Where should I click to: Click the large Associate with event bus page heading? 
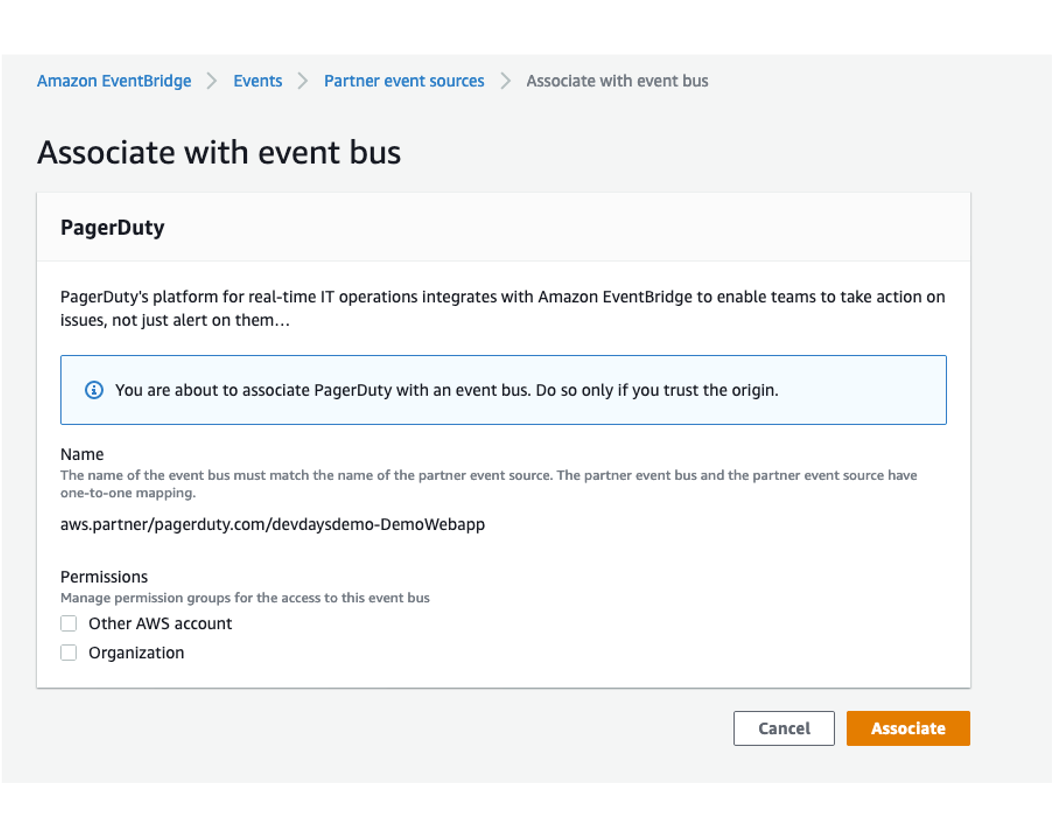click(219, 152)
